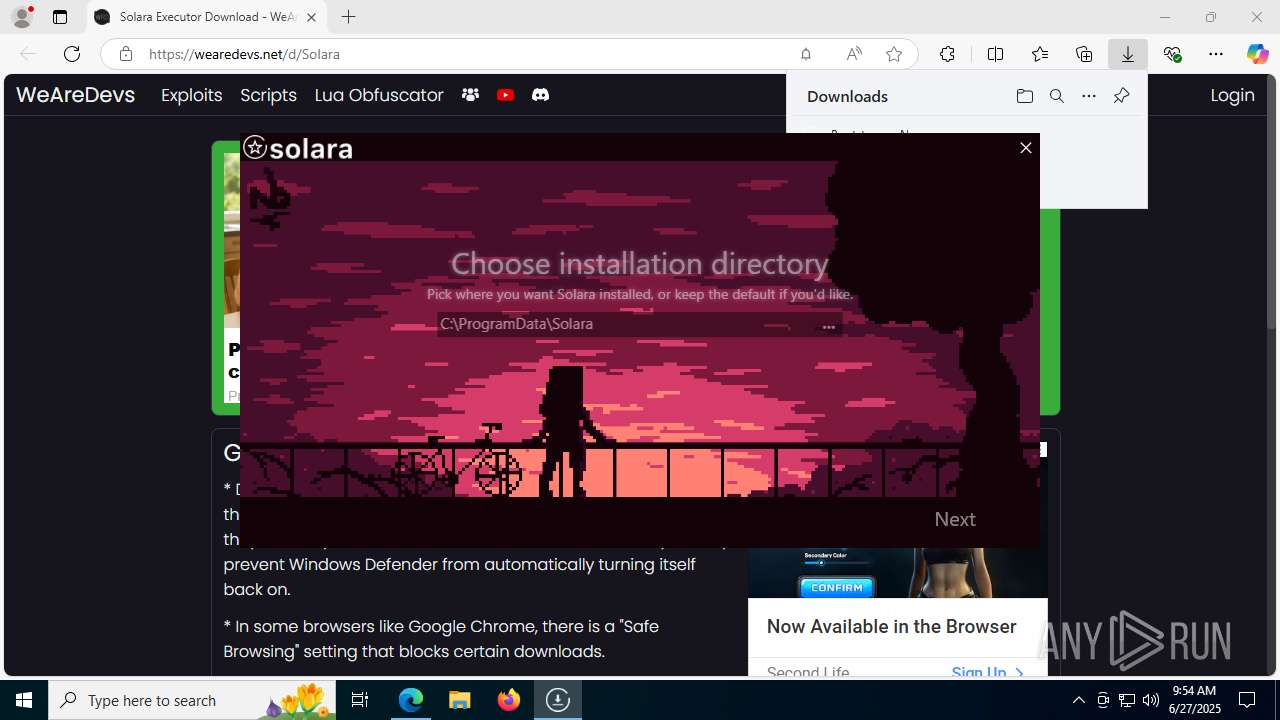Open the Windows Start menu

point(24,700)
